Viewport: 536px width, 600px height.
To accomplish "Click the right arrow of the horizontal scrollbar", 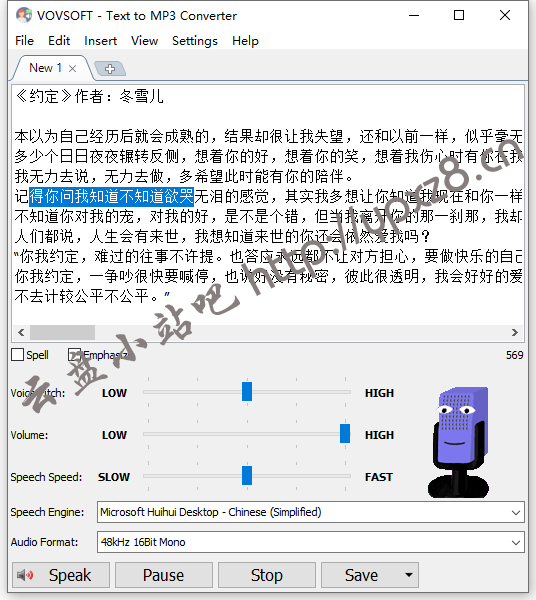I will pyautogui.click(x=515, y=333).
